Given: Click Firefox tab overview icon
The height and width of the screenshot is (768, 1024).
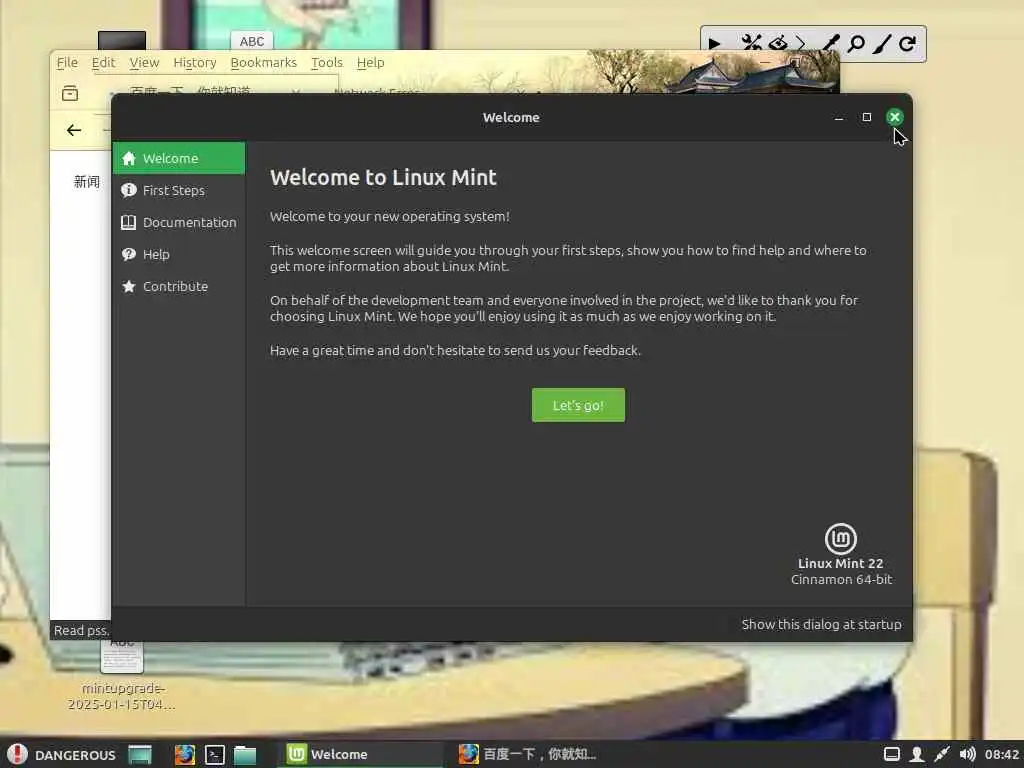Looking at the screenshot, I should 70,93.
